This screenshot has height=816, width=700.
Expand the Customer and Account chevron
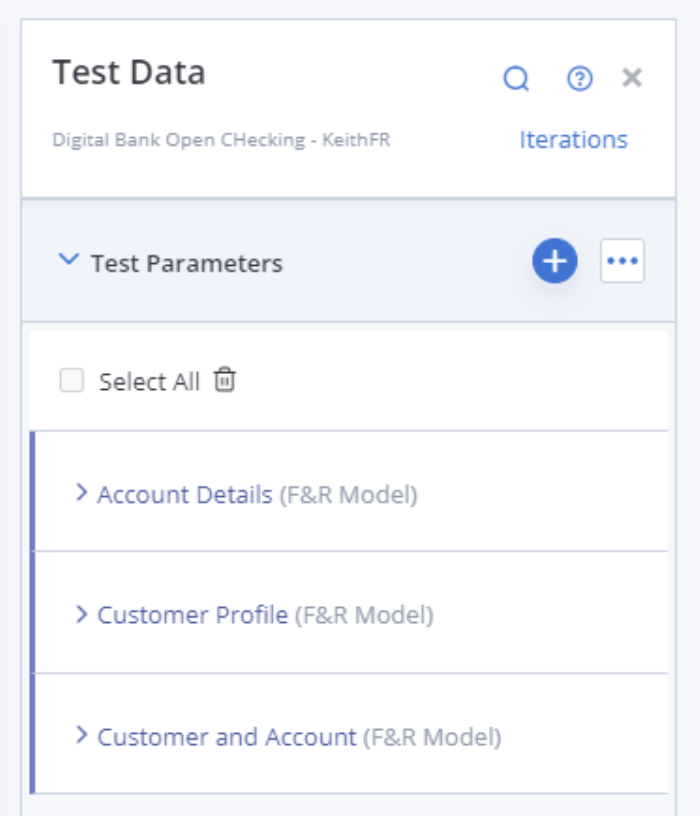[x=81, y=735]
